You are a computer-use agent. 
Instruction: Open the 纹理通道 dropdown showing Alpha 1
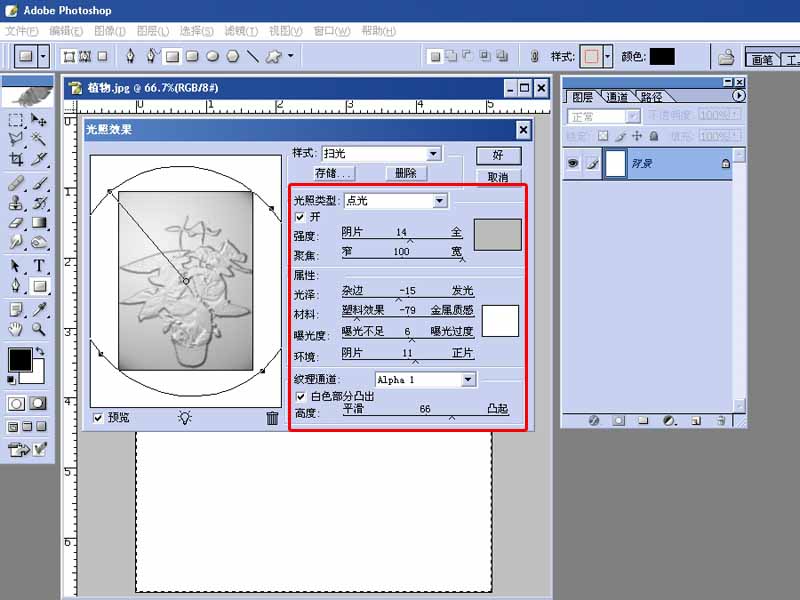click(466, 380)
